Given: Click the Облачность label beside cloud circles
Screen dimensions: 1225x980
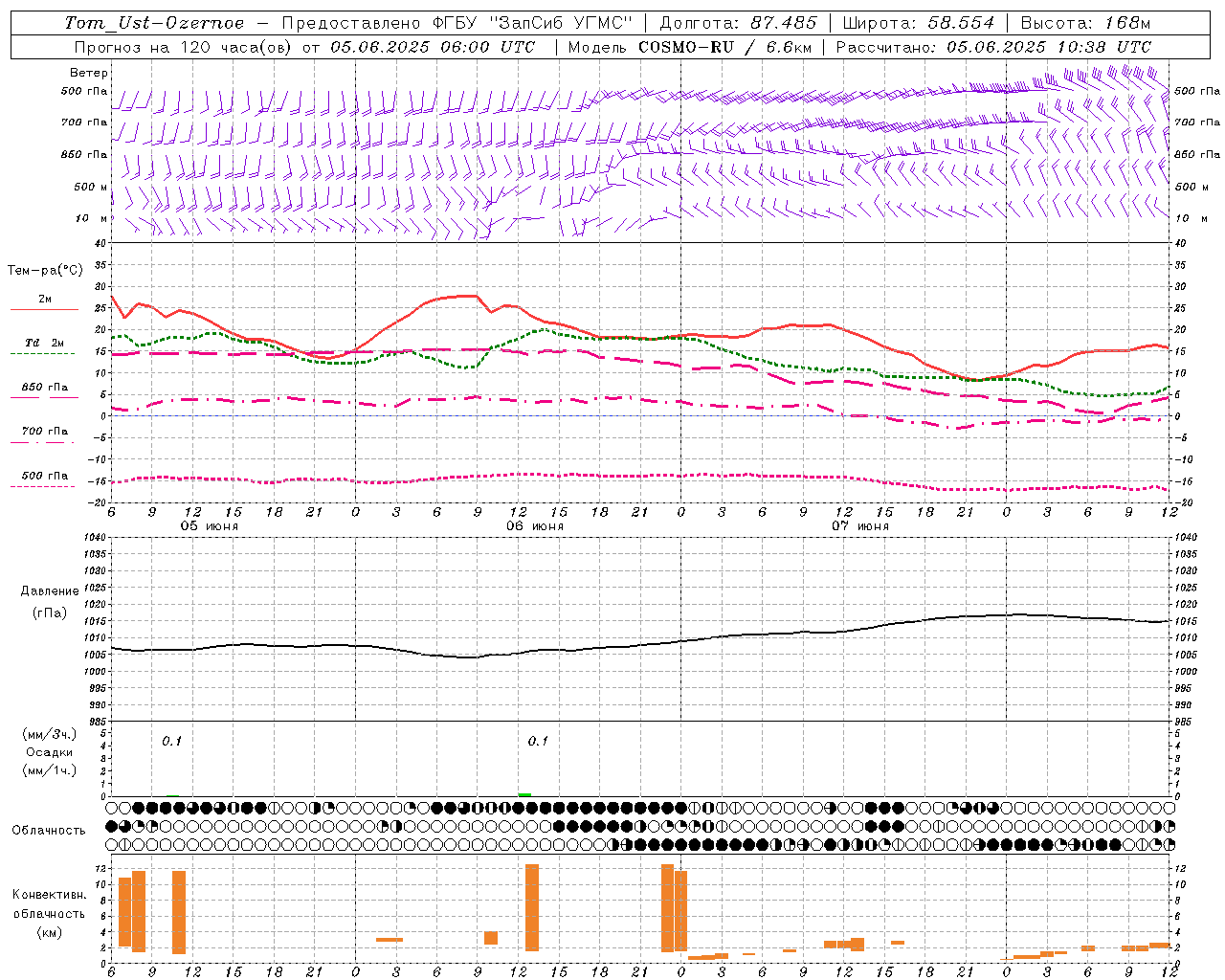Looking at the screenshot, I should (x=49, y=830).
